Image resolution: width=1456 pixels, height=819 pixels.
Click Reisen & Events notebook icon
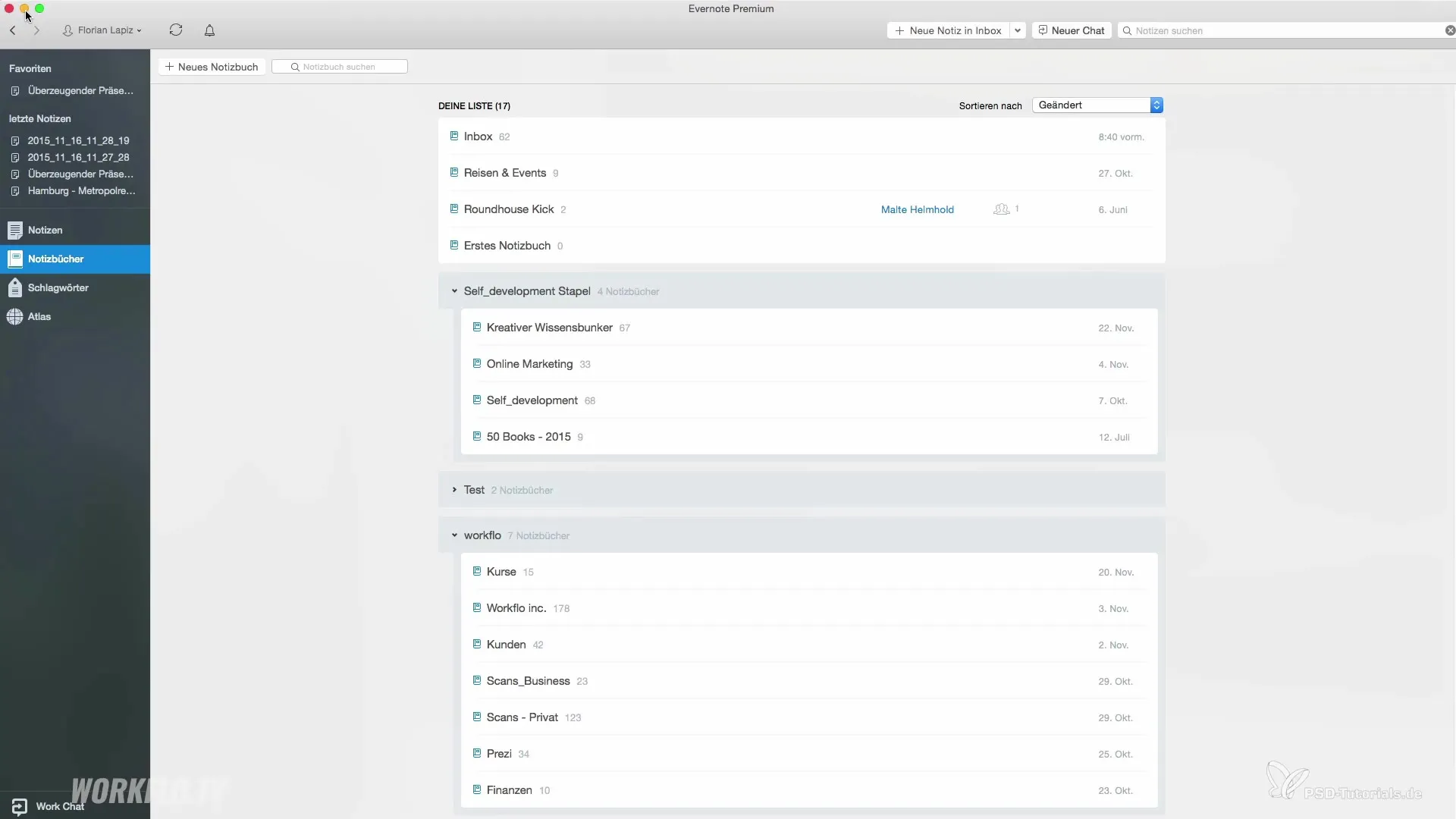(x=454, y=172)
